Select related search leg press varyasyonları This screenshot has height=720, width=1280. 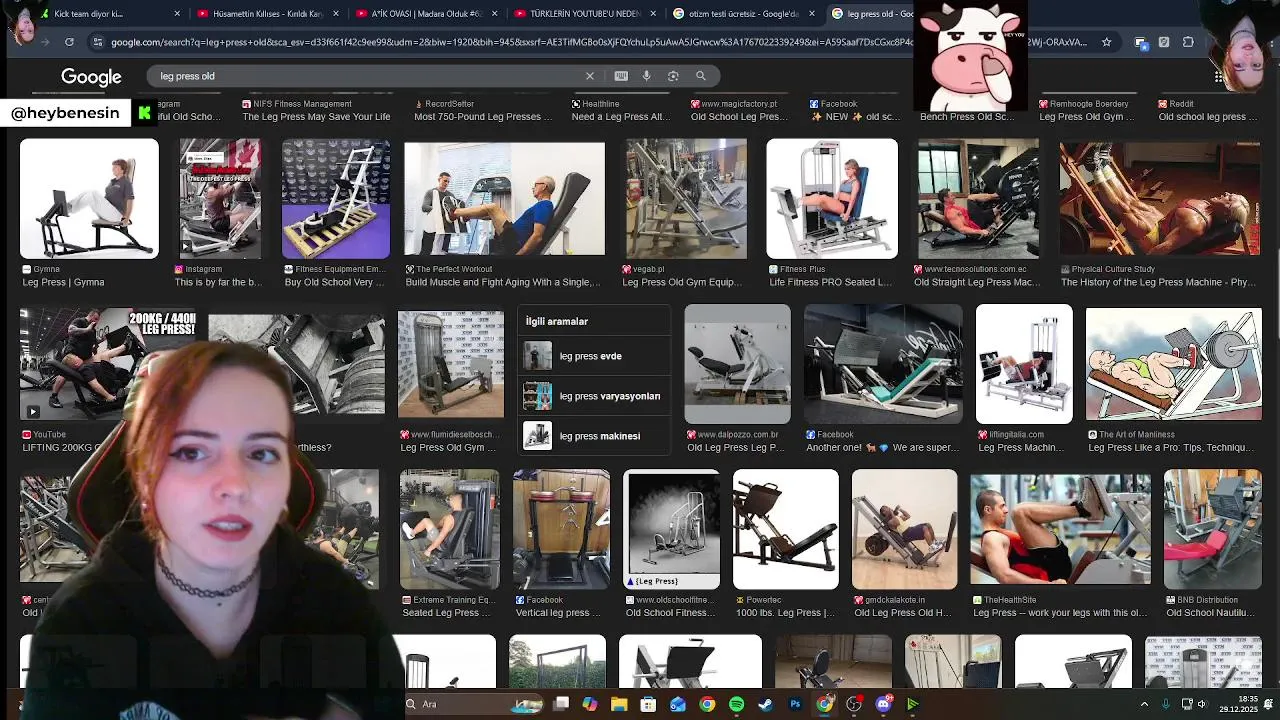tap(592, 396)
